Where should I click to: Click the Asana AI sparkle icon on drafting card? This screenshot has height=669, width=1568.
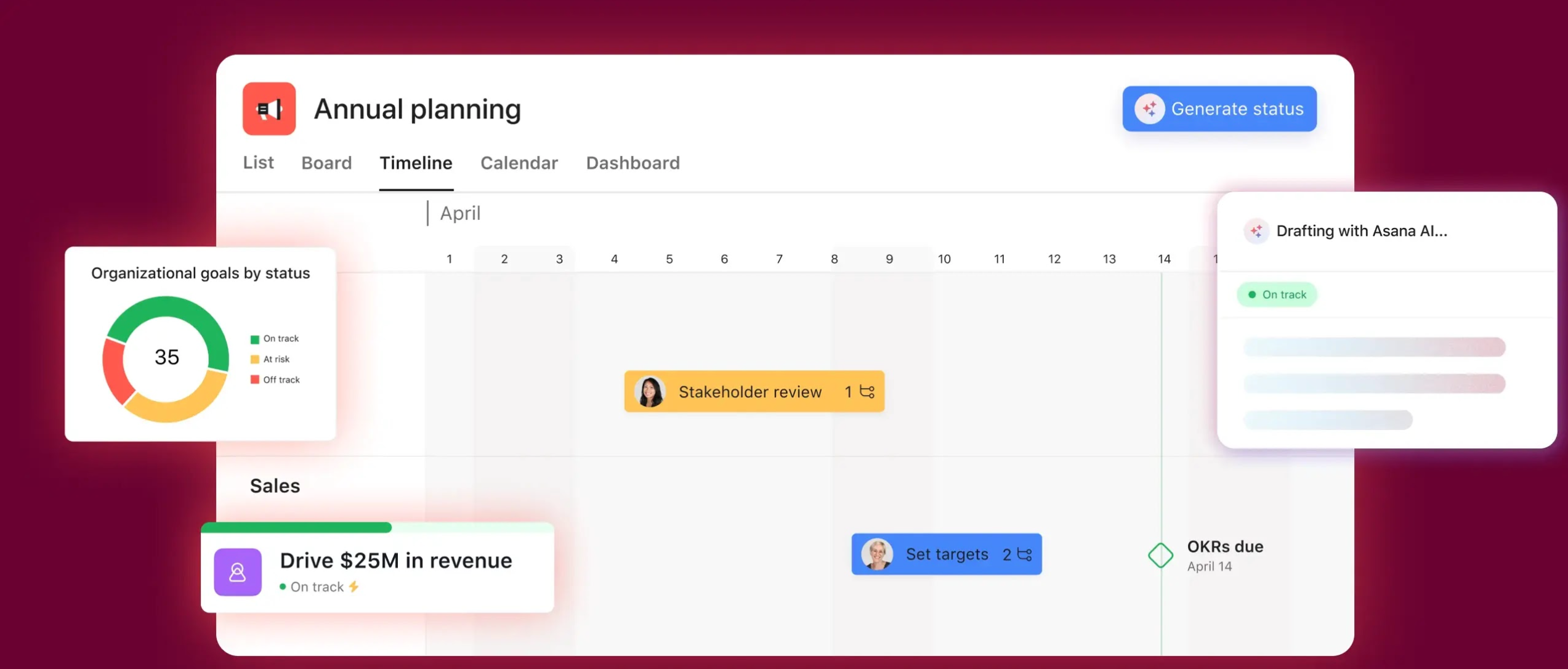pyautogui.click(x=1256, y=231)
